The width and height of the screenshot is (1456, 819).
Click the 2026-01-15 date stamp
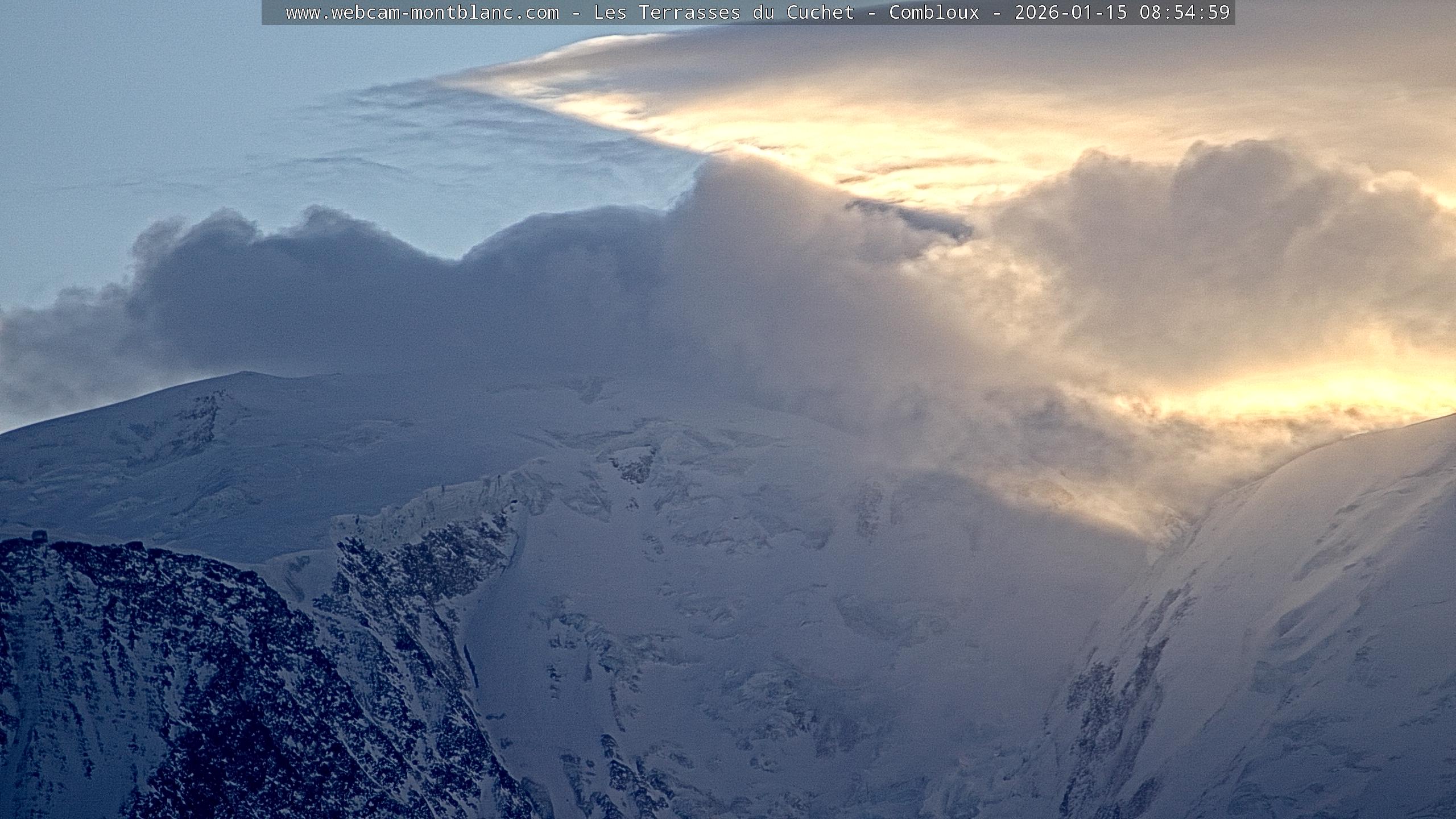point(1070,13)
